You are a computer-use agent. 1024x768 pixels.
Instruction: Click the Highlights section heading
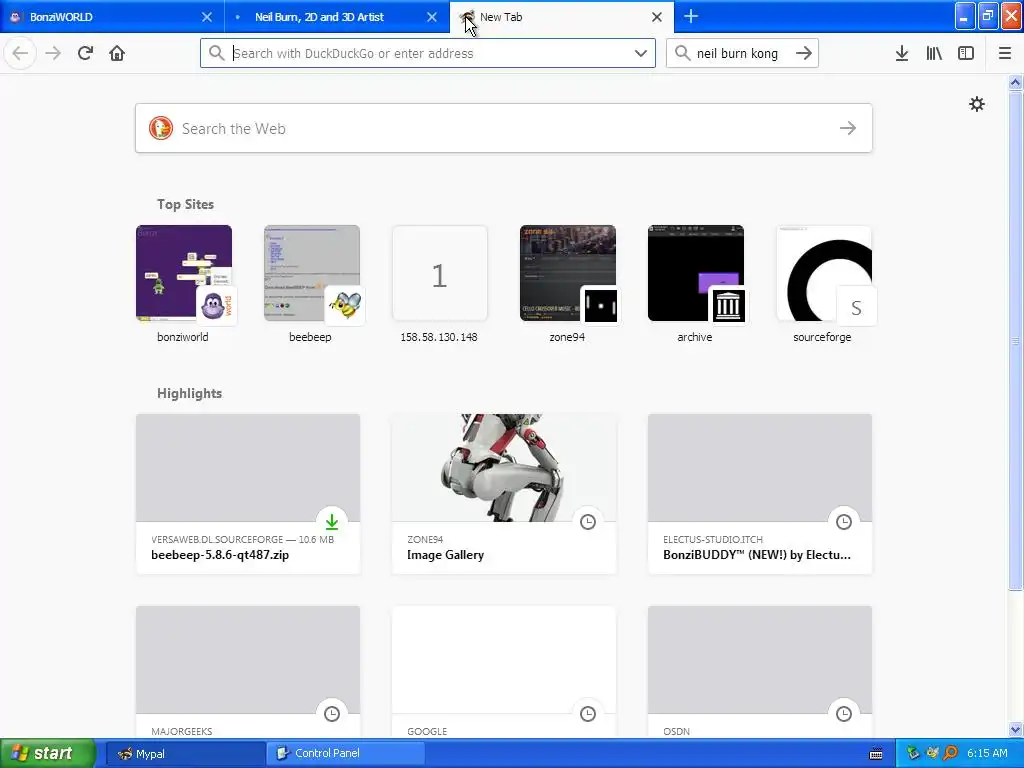tap(189, 393)
